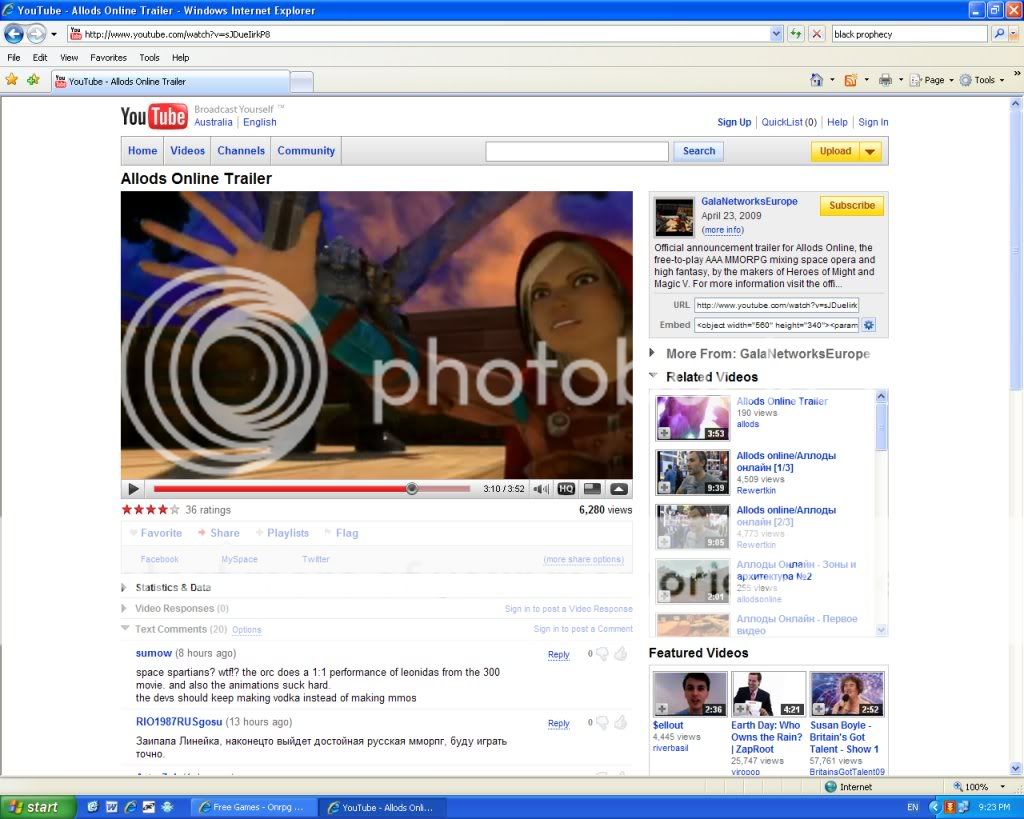Click the Internet Explorer Refresh icon
The width and height of the screenshot is (1024, 819).
click(796, 34)
